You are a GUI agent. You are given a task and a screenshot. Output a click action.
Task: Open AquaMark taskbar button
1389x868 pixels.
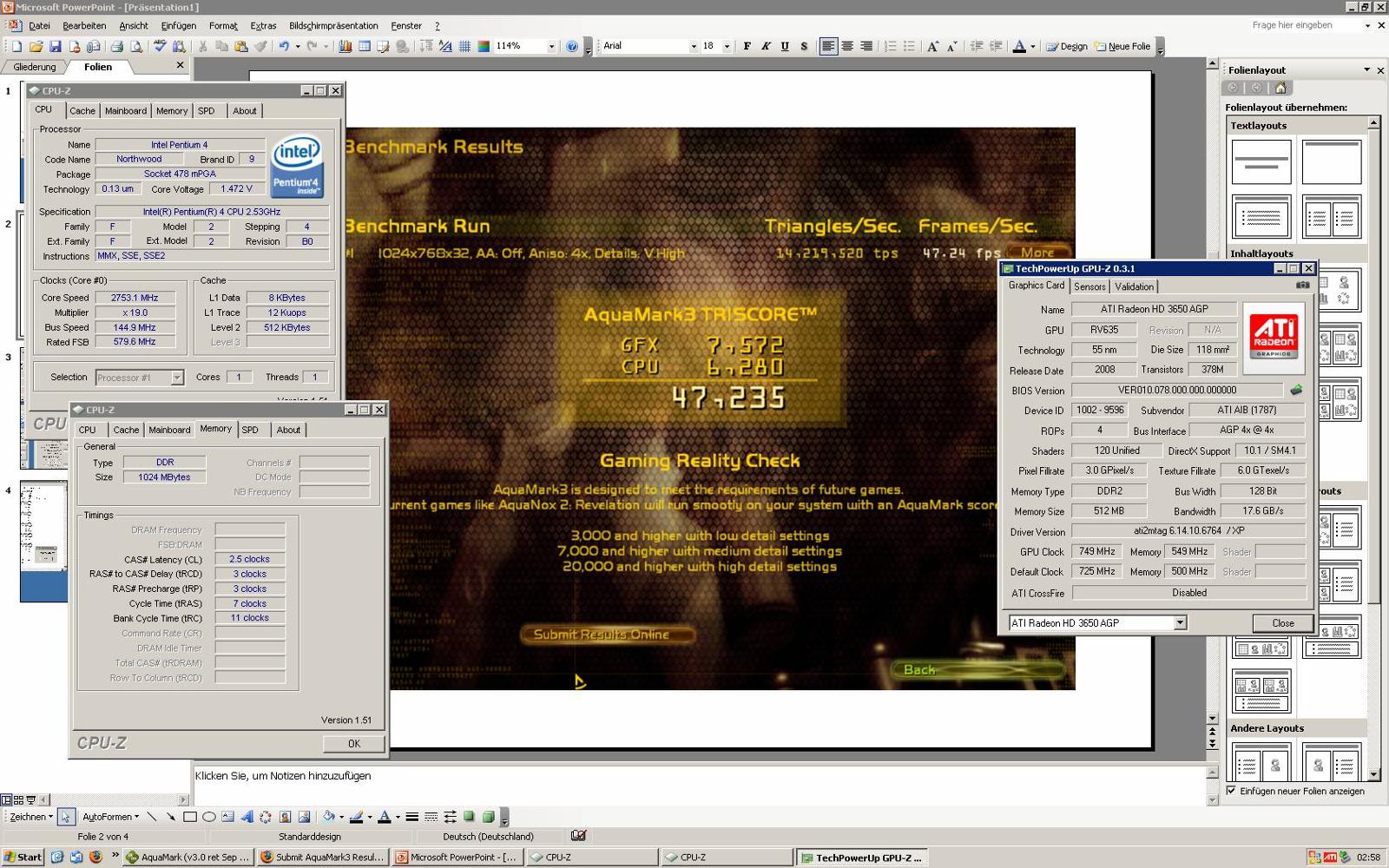(188, 858)
